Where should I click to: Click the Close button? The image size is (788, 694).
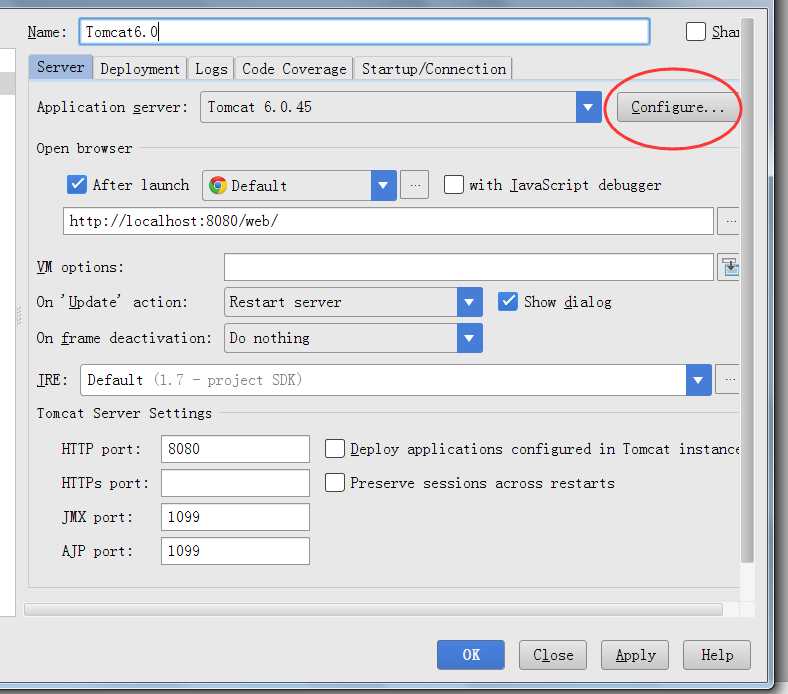tap(553, 655)
